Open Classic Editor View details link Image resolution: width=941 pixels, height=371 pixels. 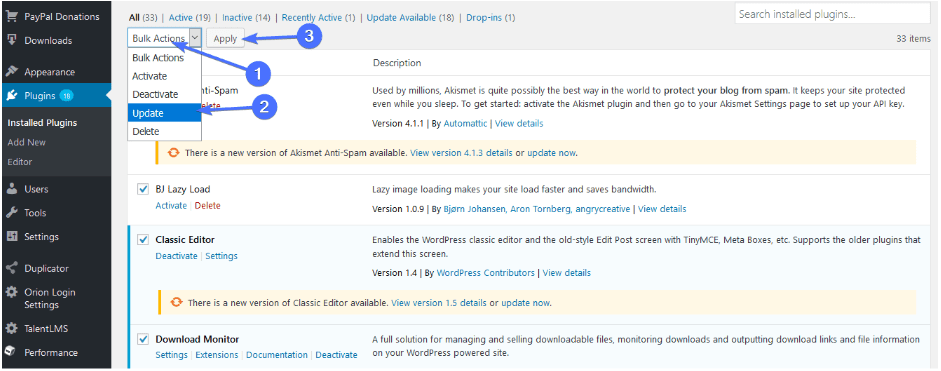pyautogui.click(x=567, y=273)
